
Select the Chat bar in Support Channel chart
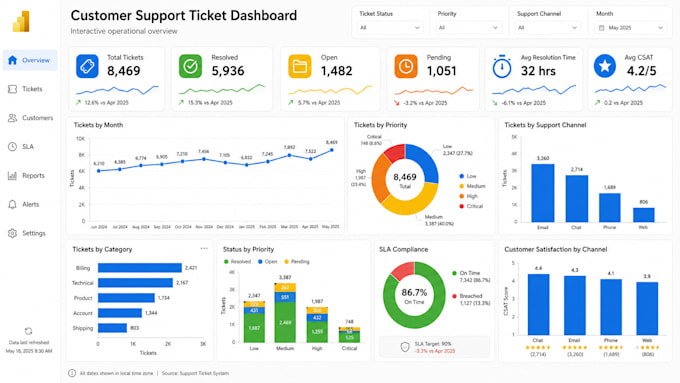point(576,199)
